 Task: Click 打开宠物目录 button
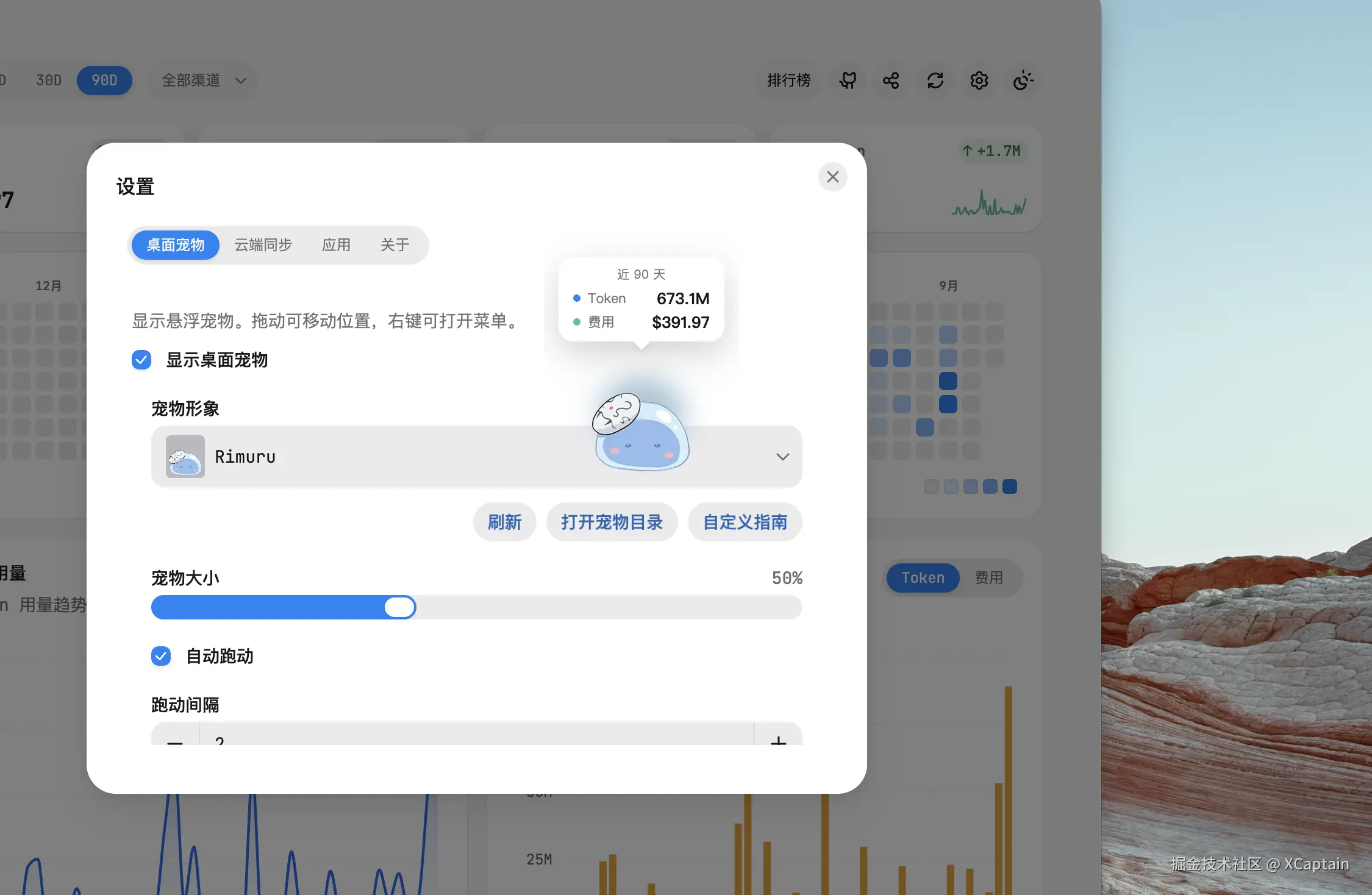612,522
